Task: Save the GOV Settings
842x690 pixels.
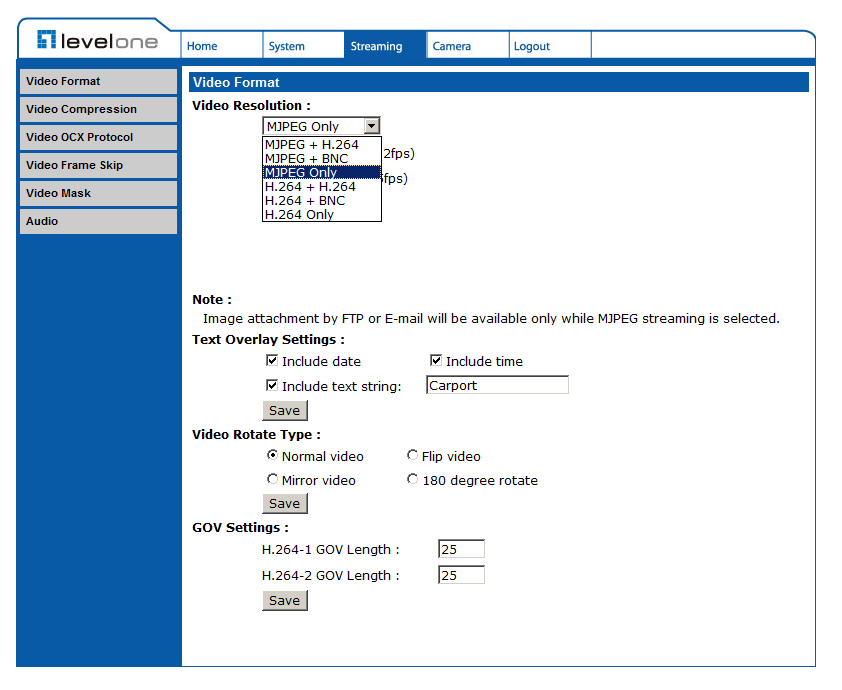Action: (x=285, y=600)
